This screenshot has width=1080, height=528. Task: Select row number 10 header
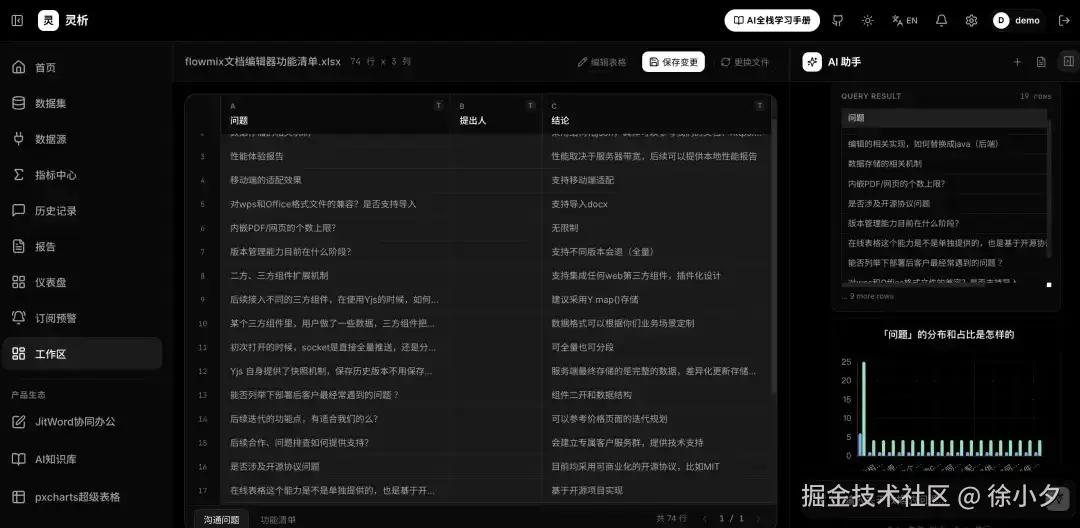(x=202, y=324)
